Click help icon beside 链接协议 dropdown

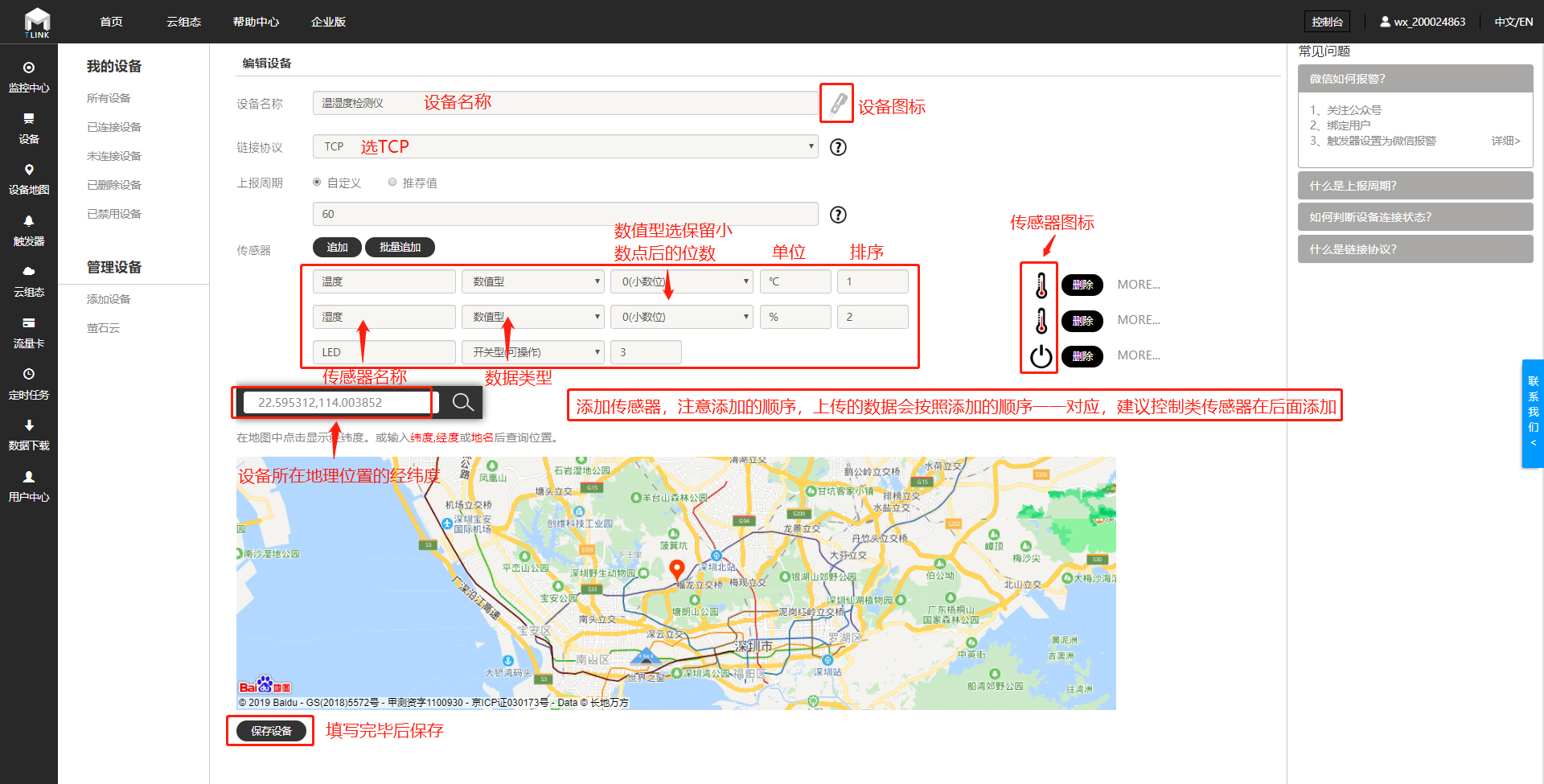point(838,147)
